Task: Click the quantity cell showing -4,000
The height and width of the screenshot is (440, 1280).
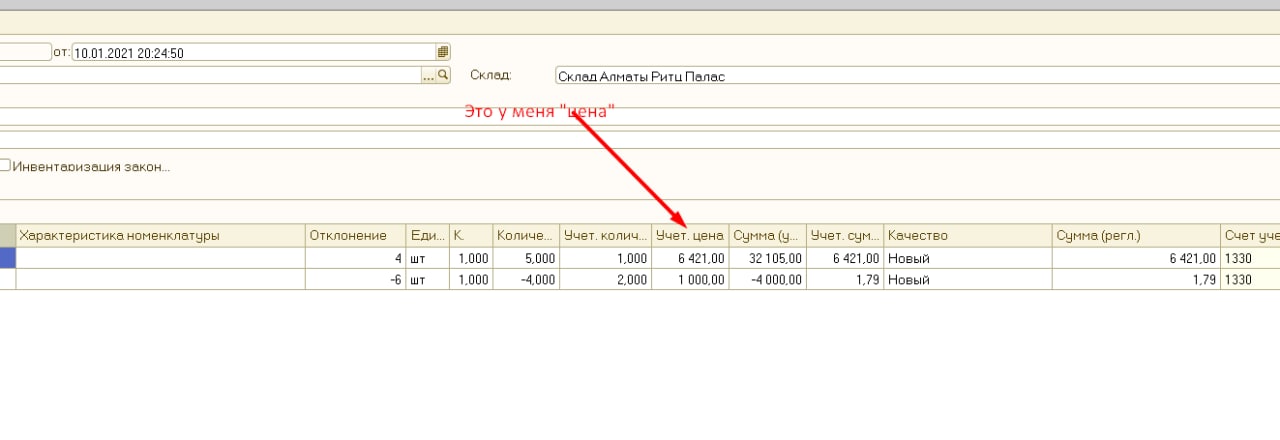Action: coord(526,280)
